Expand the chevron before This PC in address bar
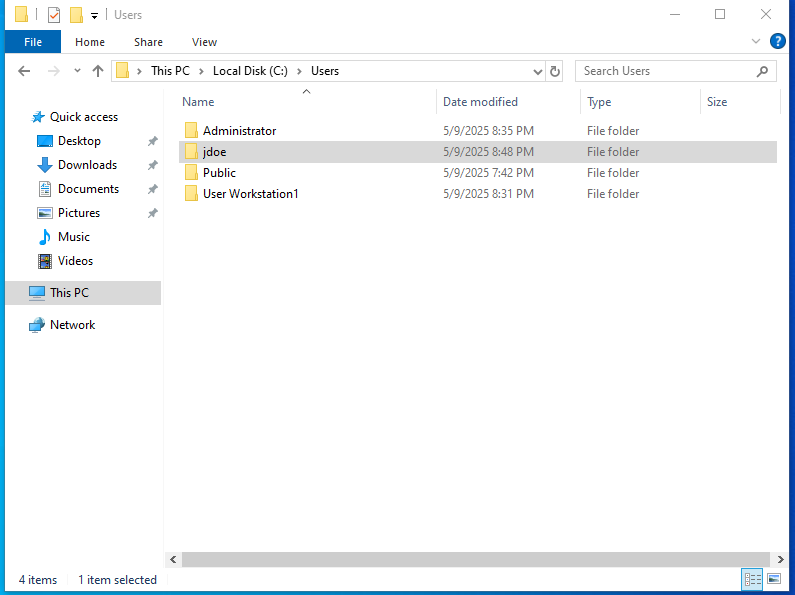The image size is (795, 595). [139, 71]
